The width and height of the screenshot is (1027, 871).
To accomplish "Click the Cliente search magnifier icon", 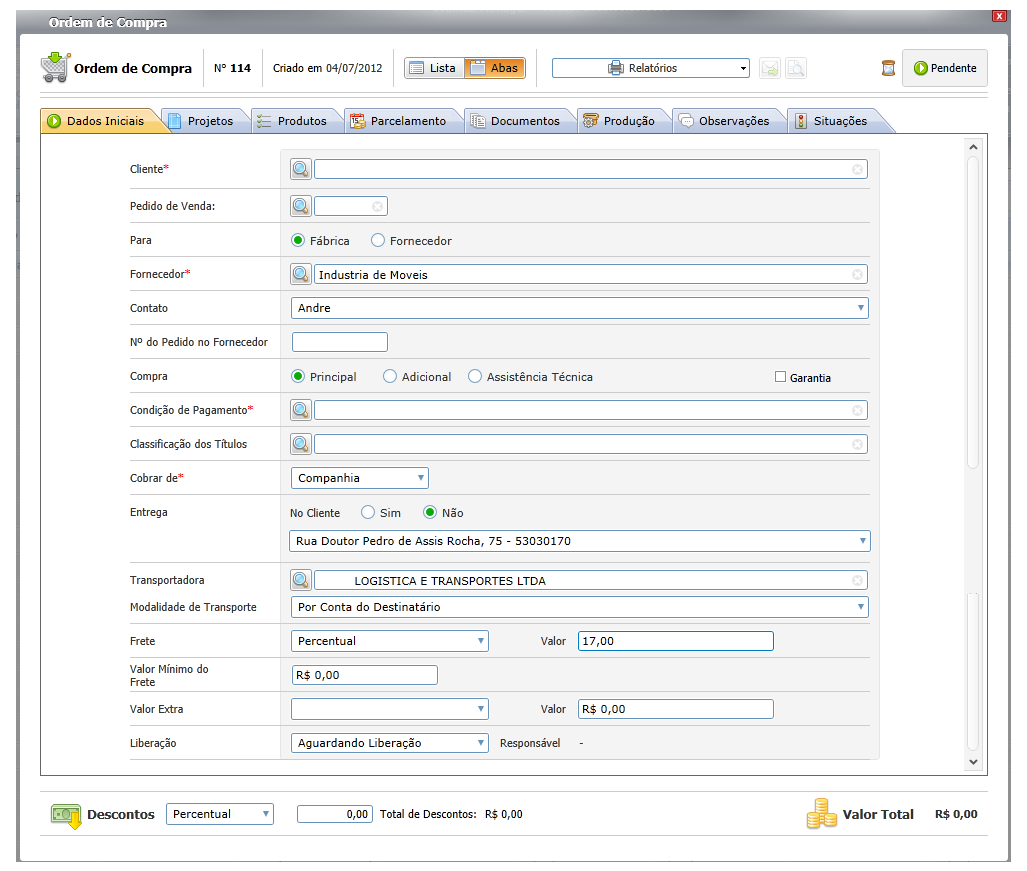I will pyautogui.click(x=301, y=169).
